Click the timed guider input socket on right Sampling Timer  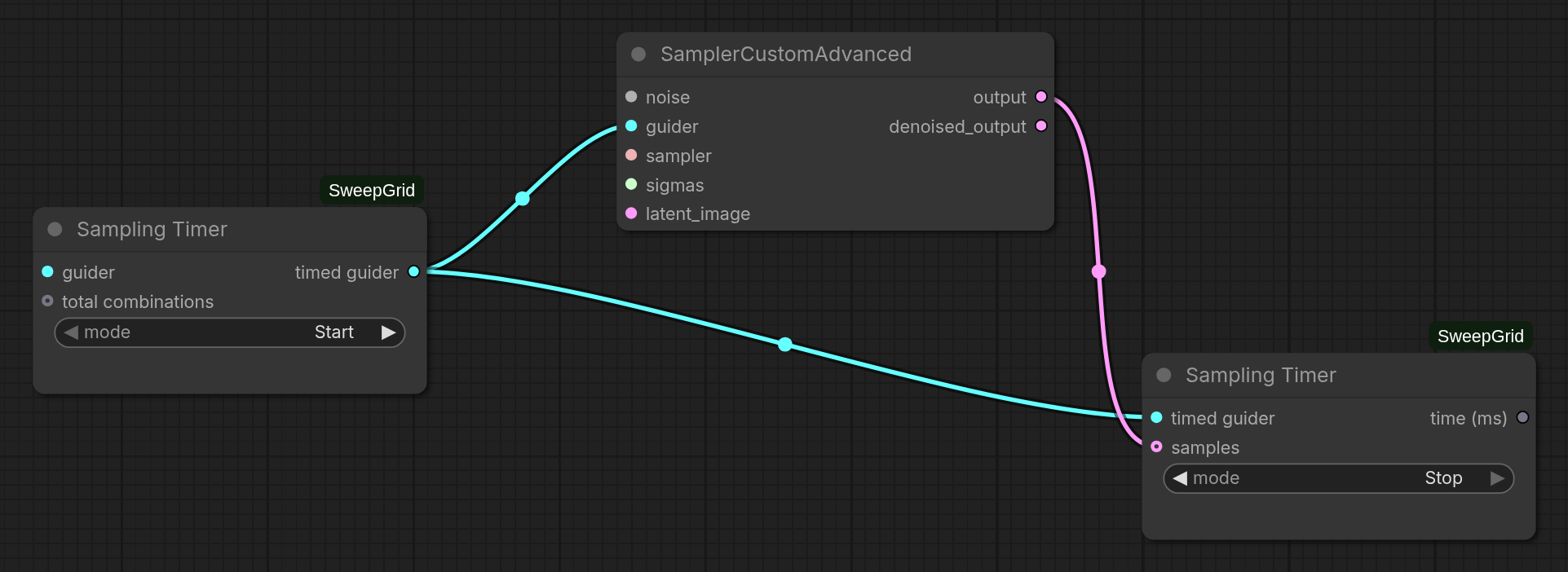pyautogui.click(x=1156, y=417)
